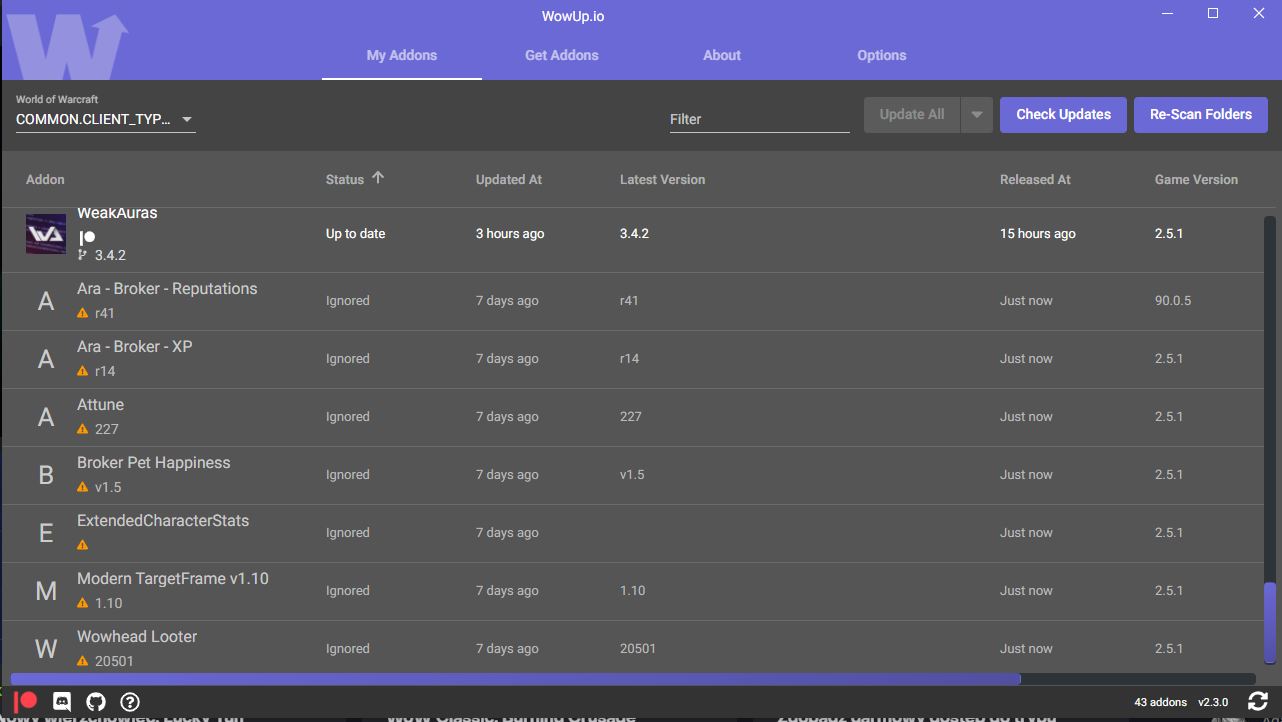Image resolution: width=1282 pixels, height=722 pixels.
Task: Expand the World of Warcraft version picker caret
Action: [x=187, y=118]
